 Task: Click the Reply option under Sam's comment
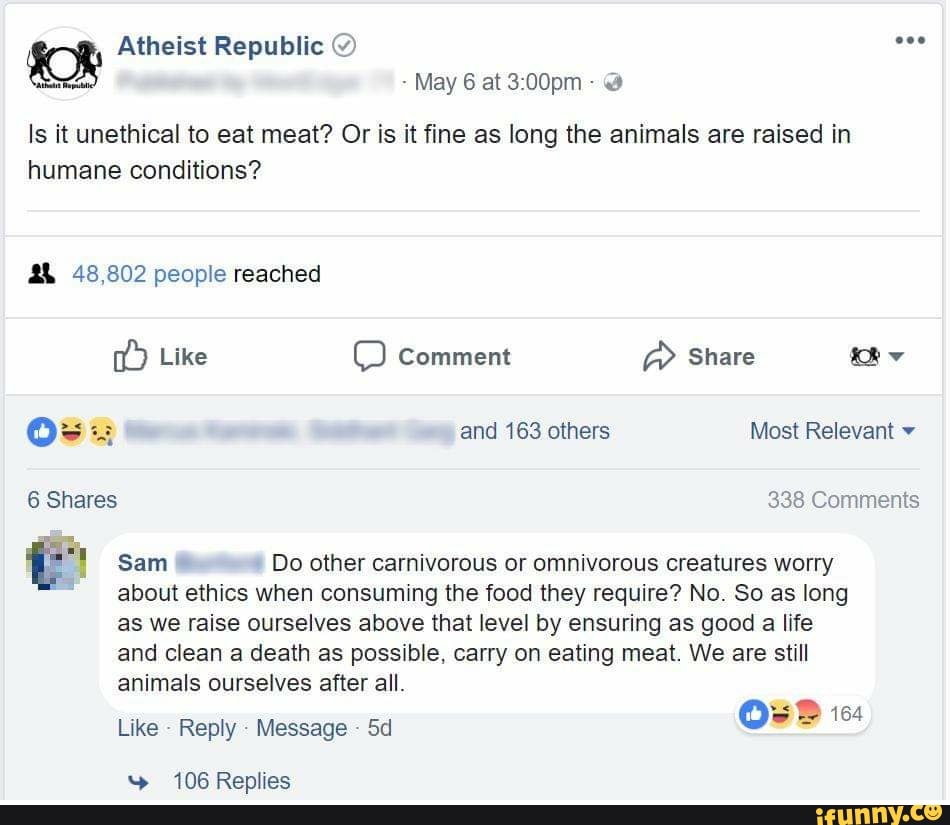(207, 728)
